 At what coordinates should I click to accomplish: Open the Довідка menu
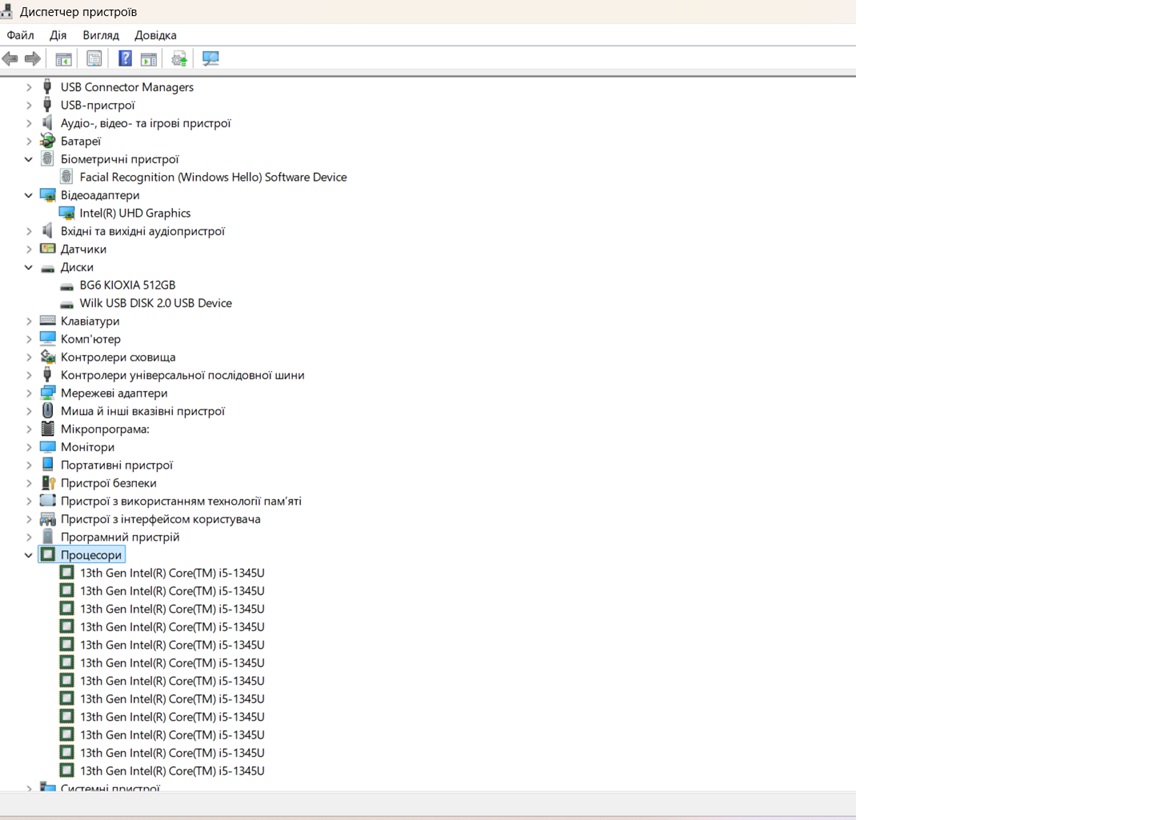pyautogui.click(x=155, y=35)
